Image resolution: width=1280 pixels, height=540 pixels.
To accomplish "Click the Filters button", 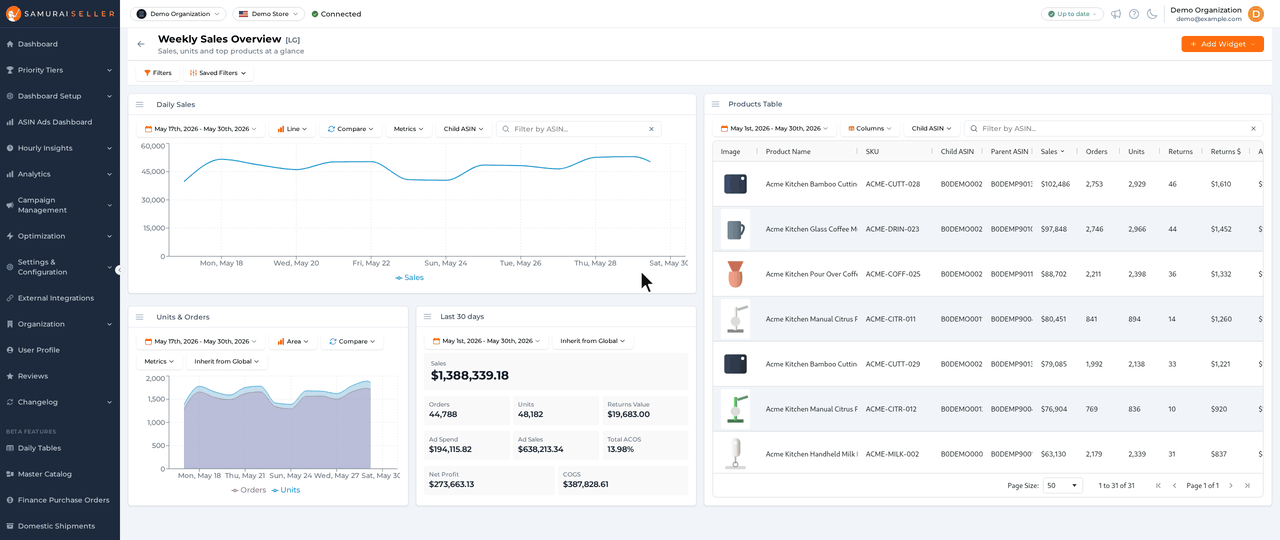I will click(x=158, y=73).
